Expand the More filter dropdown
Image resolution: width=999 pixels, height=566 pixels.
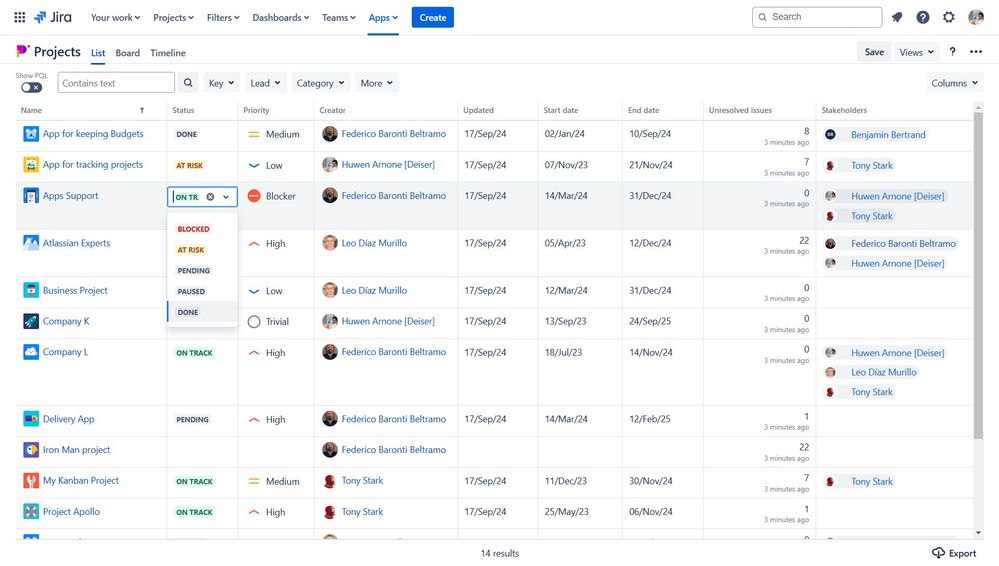coord(377,83)
